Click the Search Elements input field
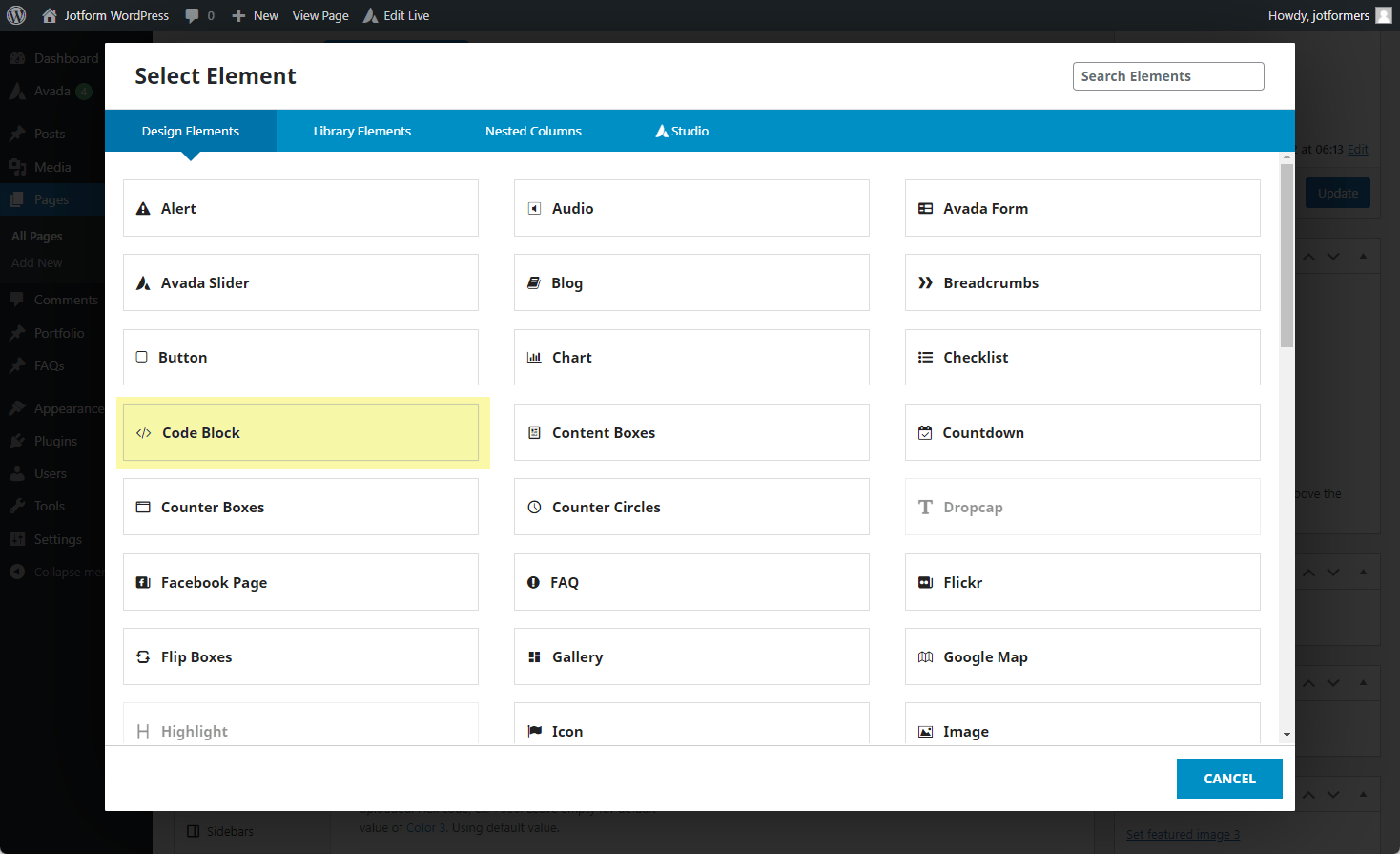 (1168, 76)
